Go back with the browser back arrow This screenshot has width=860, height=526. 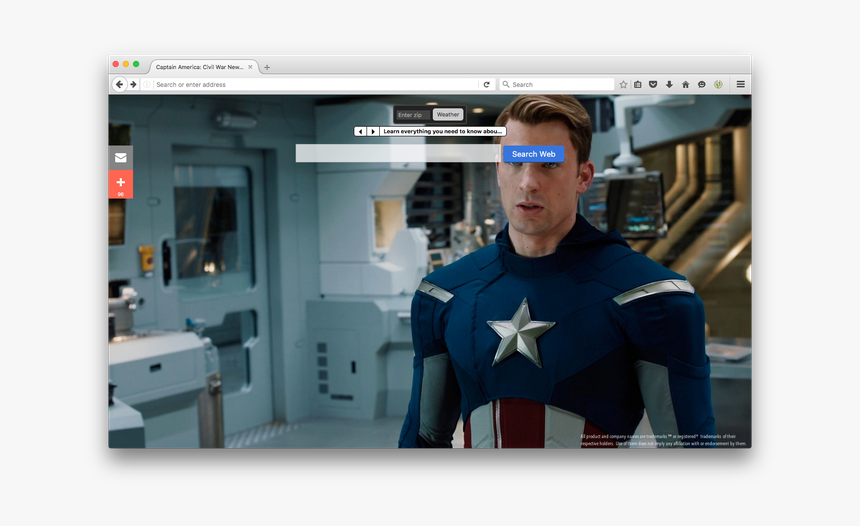coord(120,84)
